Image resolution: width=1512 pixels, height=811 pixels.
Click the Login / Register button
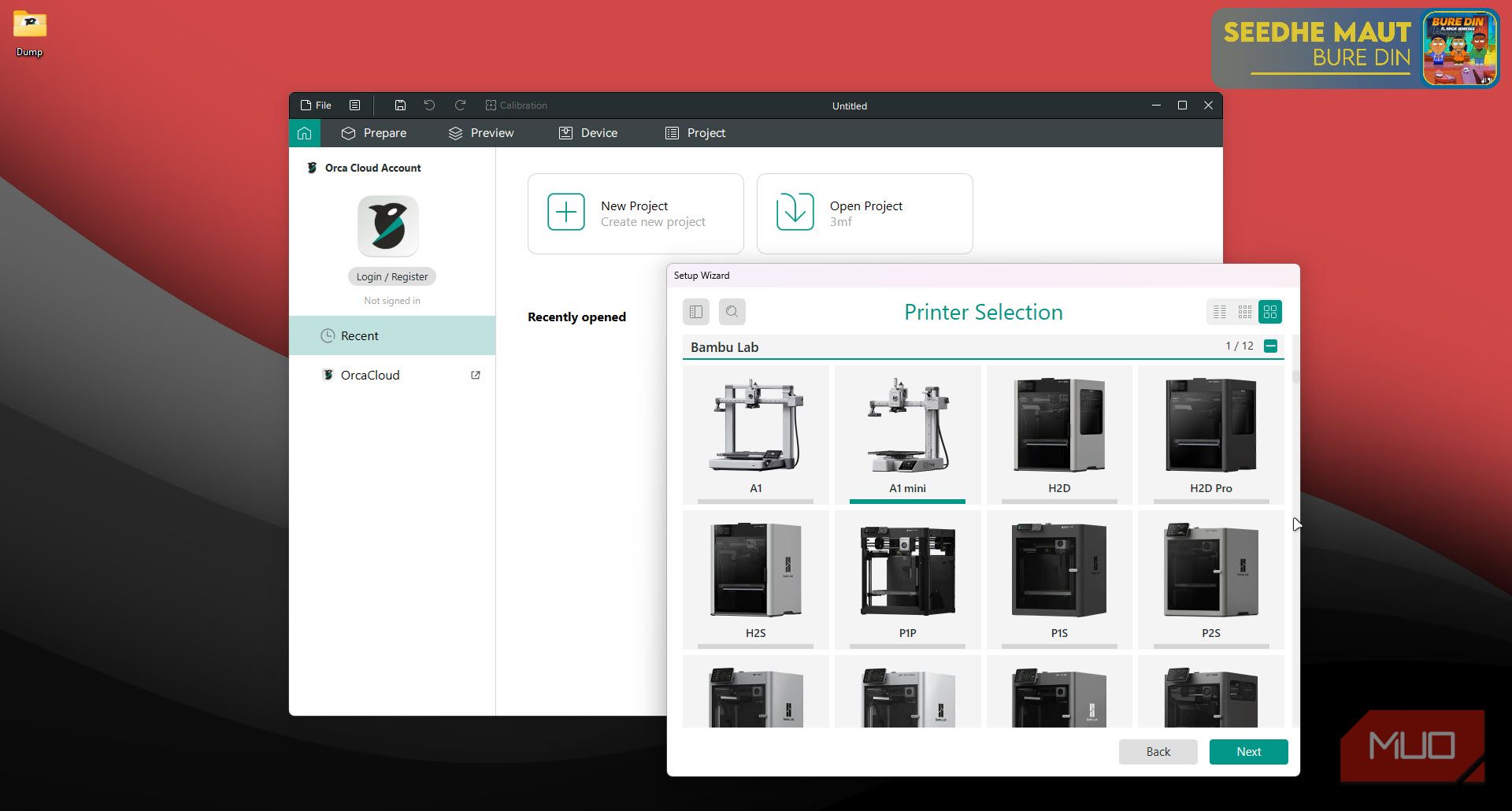(392, 276)
